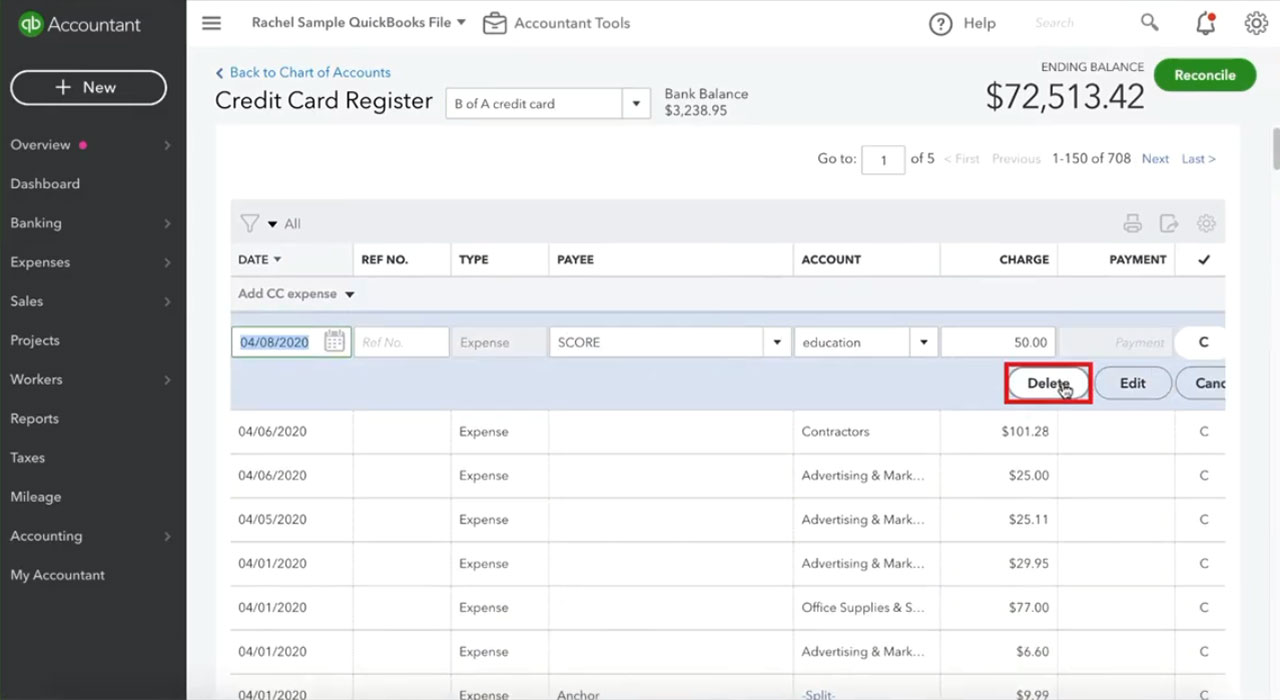Click the search magnifier icon
Image resolution: width=1280 pixels, height=700 pixels.
click(1150, 22)
